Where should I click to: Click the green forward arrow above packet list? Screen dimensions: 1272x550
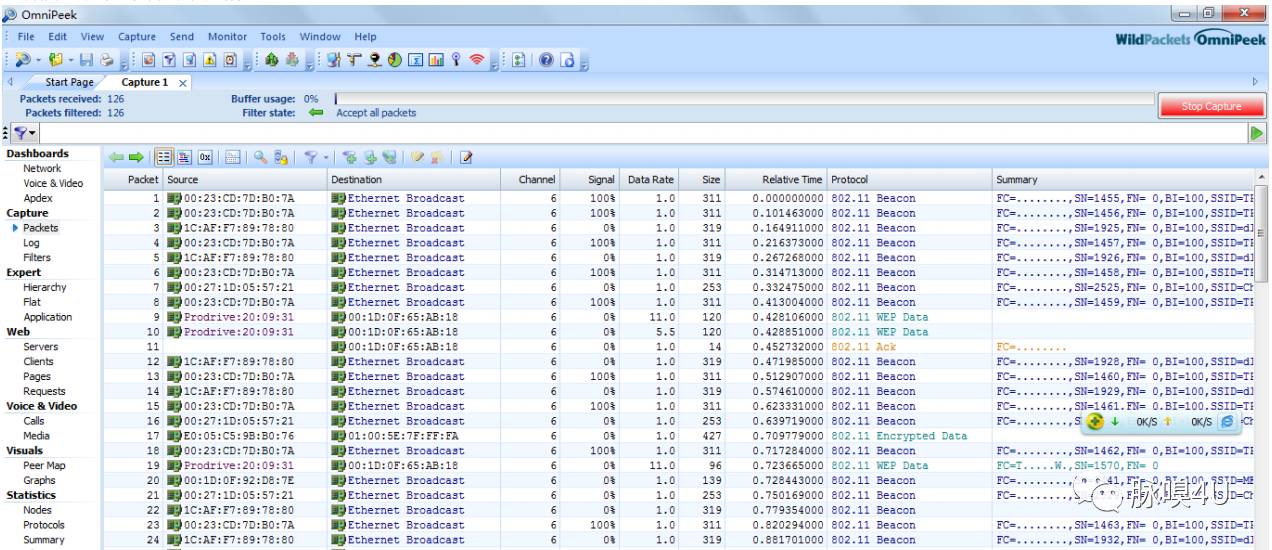pos(136,157)
